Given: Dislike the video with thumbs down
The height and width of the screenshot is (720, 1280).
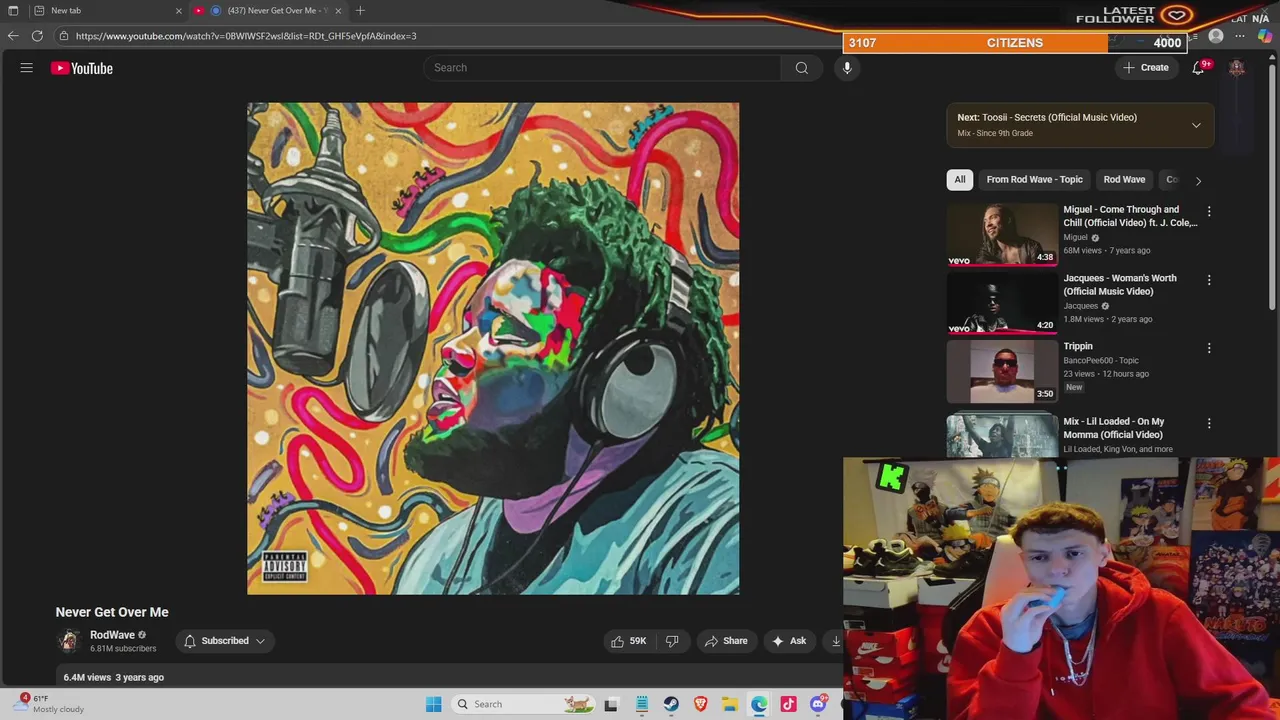Looking at the screenshot, I should [672, 641].
